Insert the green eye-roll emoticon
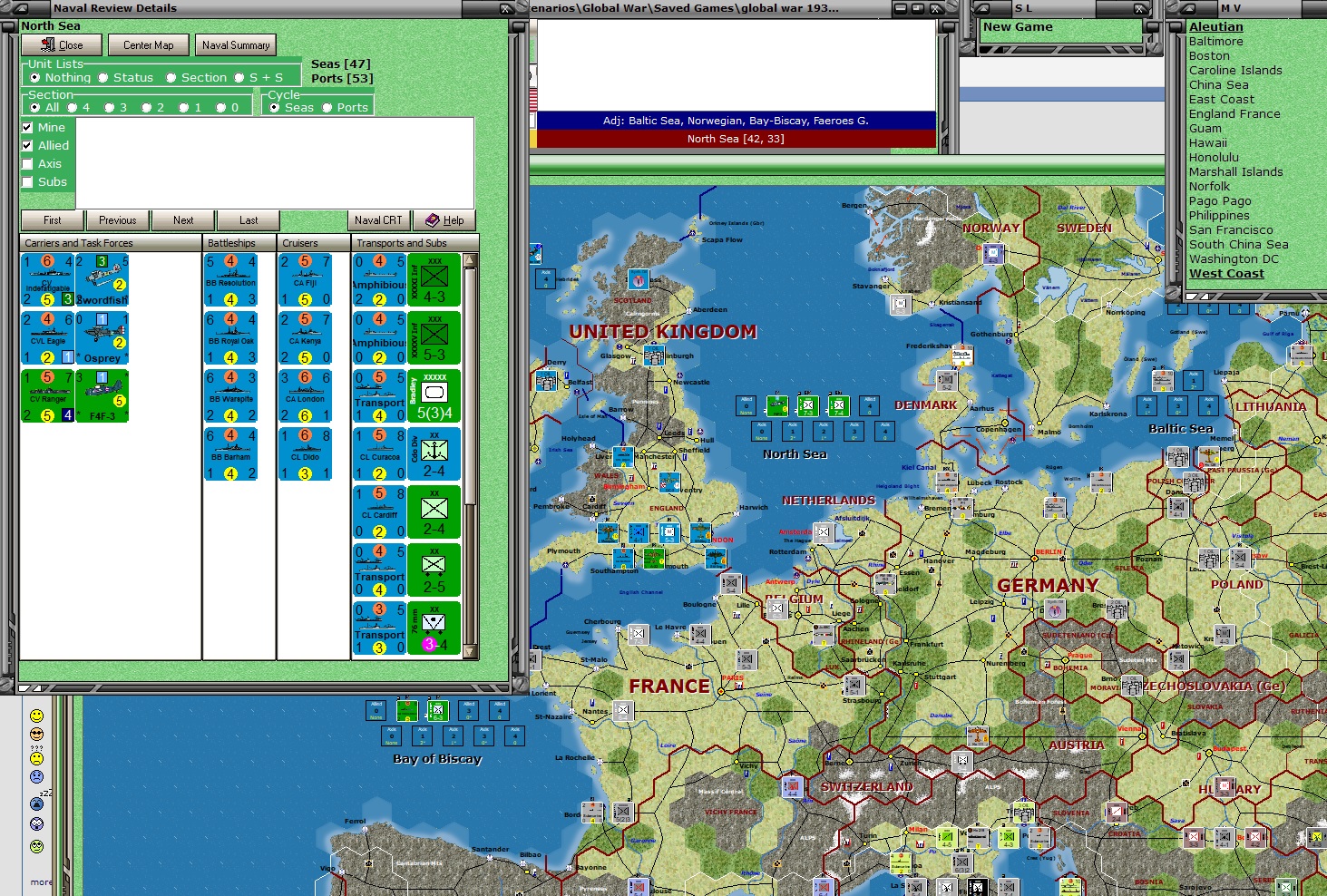The image size is (1327, 896). [36, 846]
